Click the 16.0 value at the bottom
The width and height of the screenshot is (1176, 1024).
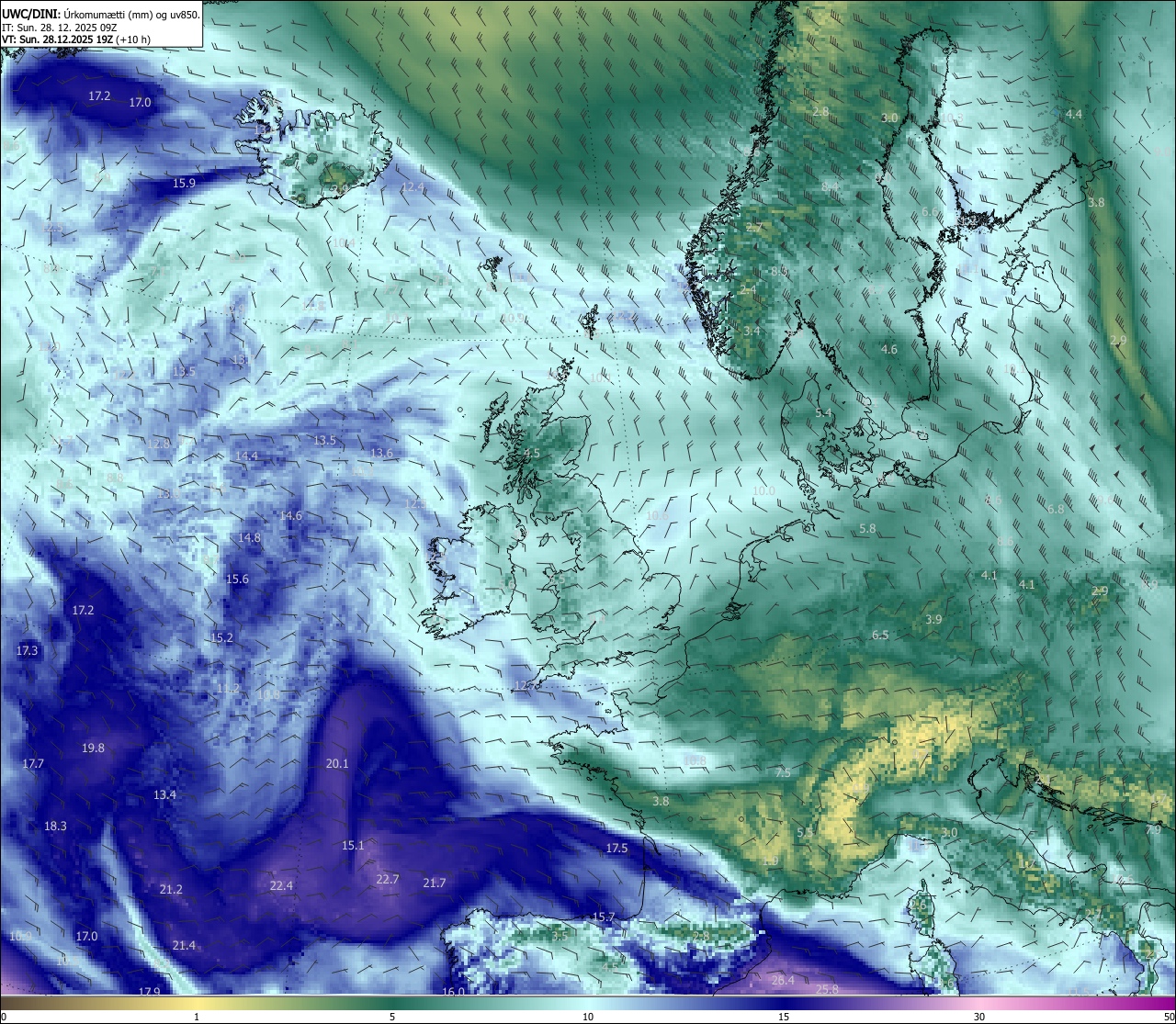[x=454, y=991]
